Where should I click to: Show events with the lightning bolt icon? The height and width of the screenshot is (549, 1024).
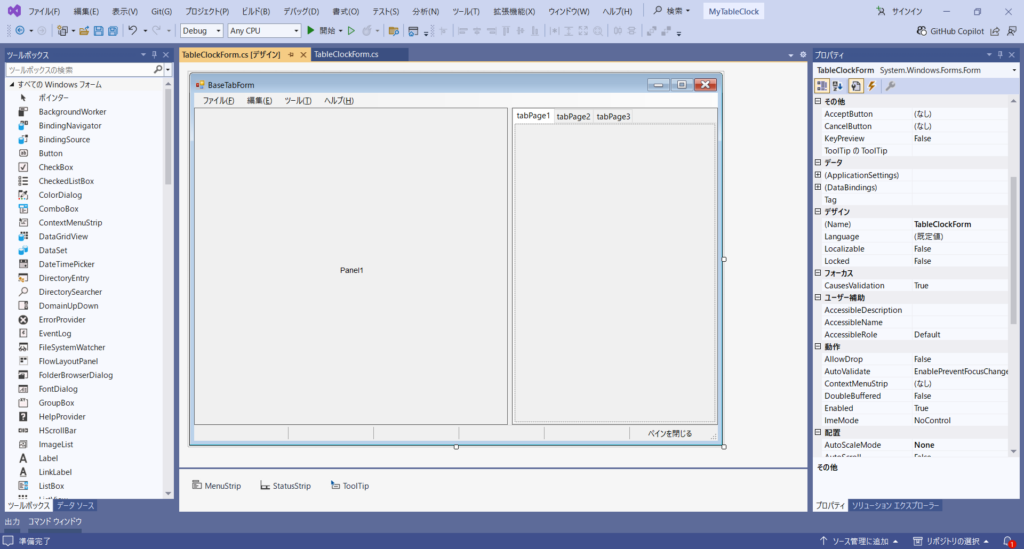[872, 86]
